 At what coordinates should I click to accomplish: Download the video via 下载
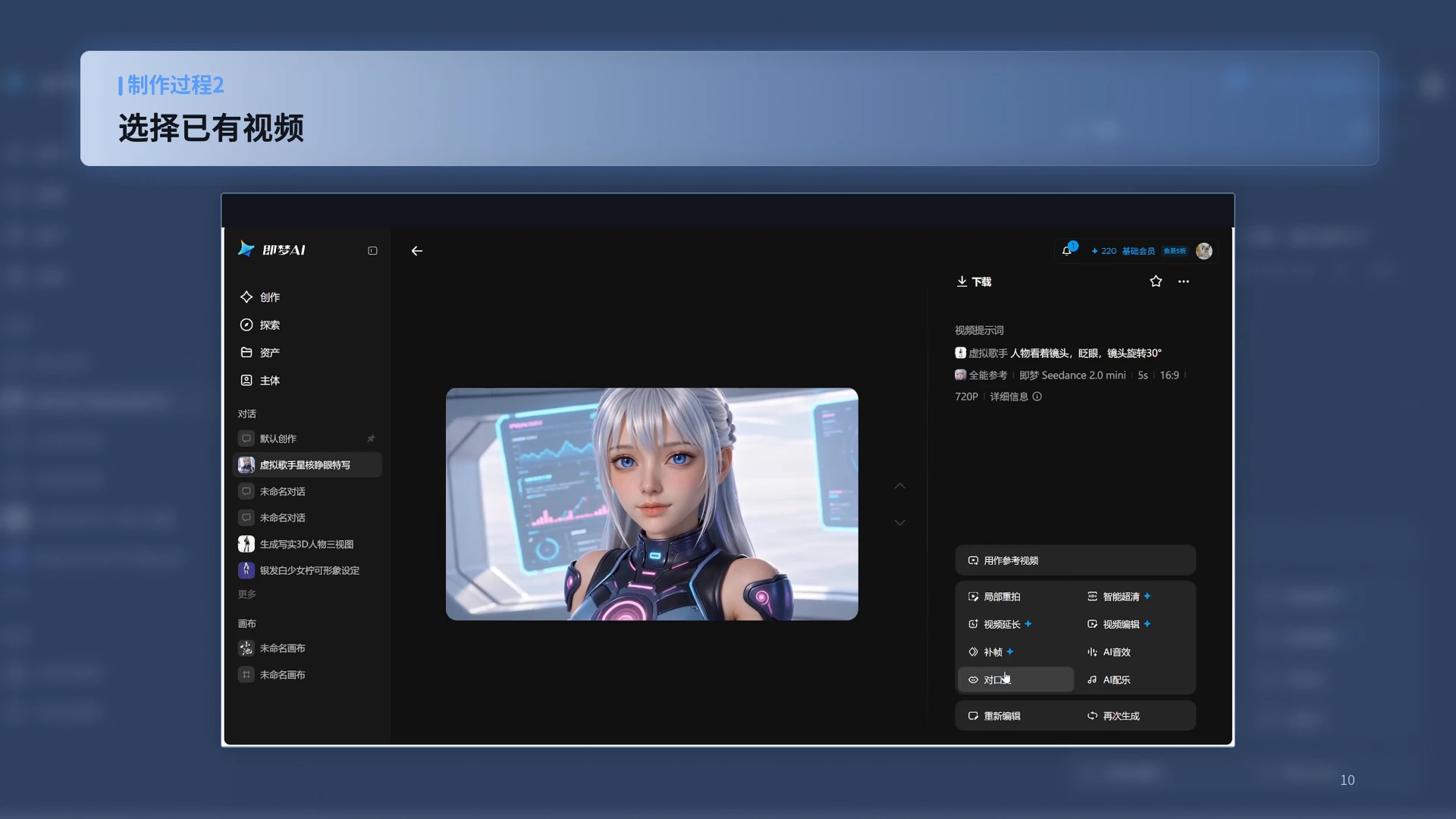974,281
